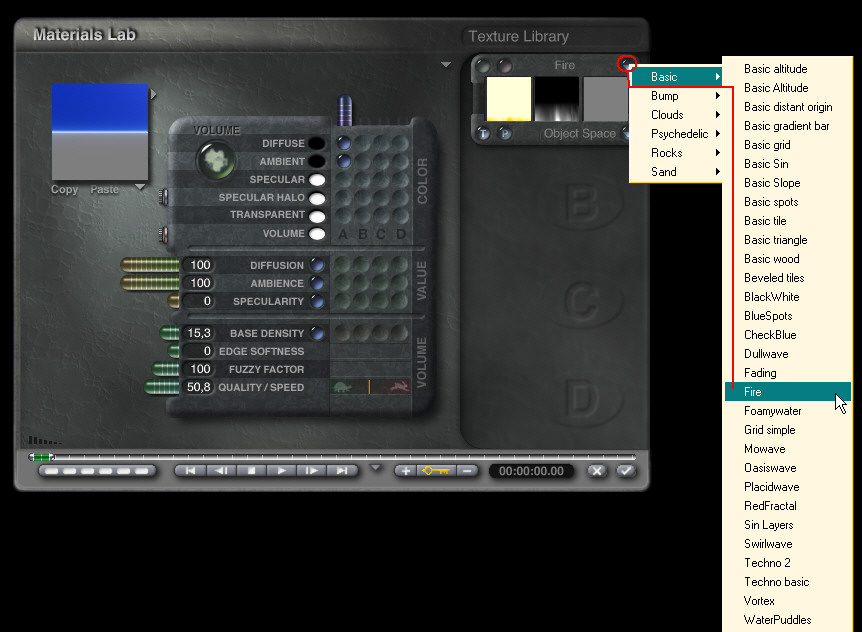Viewport: 862px width, 632px height.
Task: Jump to first frame in animation controls
Action: (190, 471)
